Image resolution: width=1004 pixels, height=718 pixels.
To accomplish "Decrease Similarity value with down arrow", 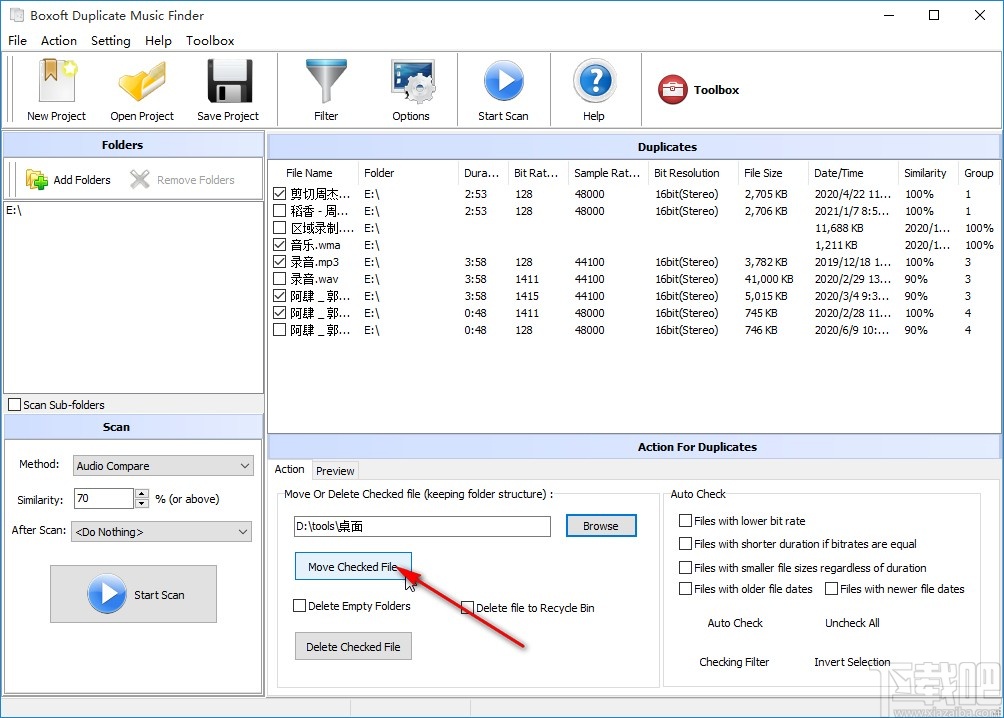I will coord(142,503).
